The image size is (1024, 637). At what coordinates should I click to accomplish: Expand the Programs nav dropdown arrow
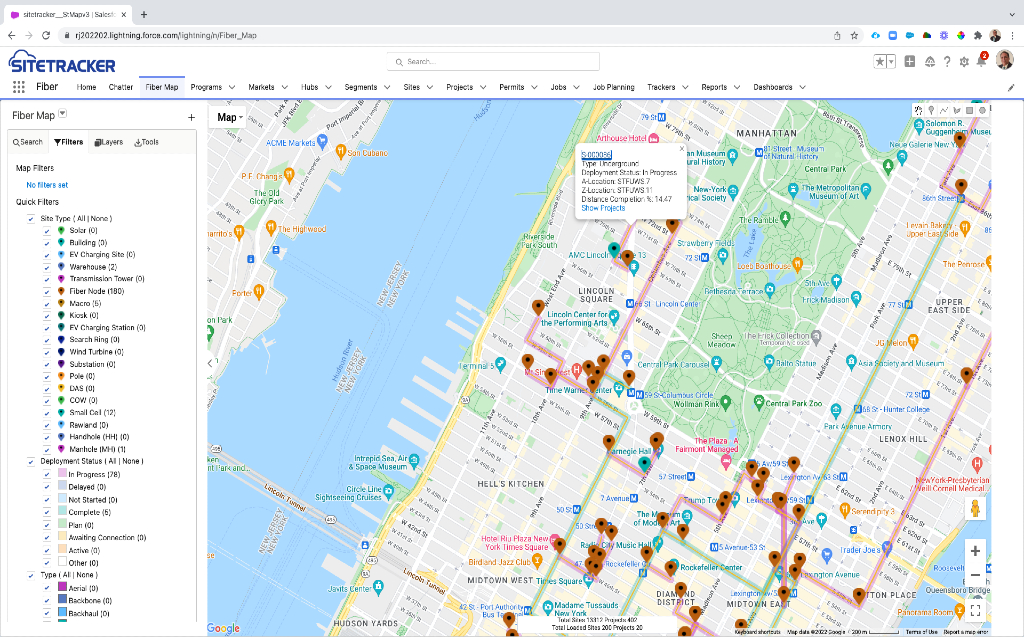tap(232, 88)
